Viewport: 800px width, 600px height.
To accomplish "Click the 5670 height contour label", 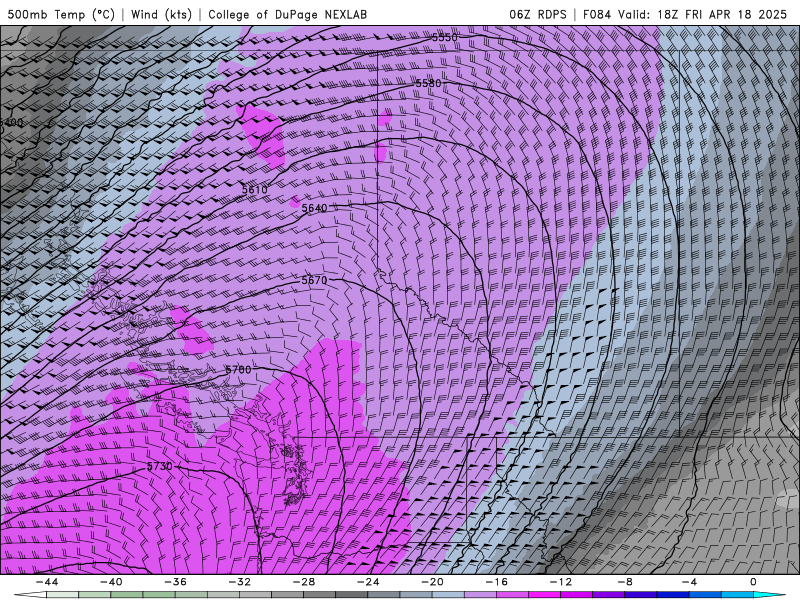I will pyautogui.click(x=314, y=280).
